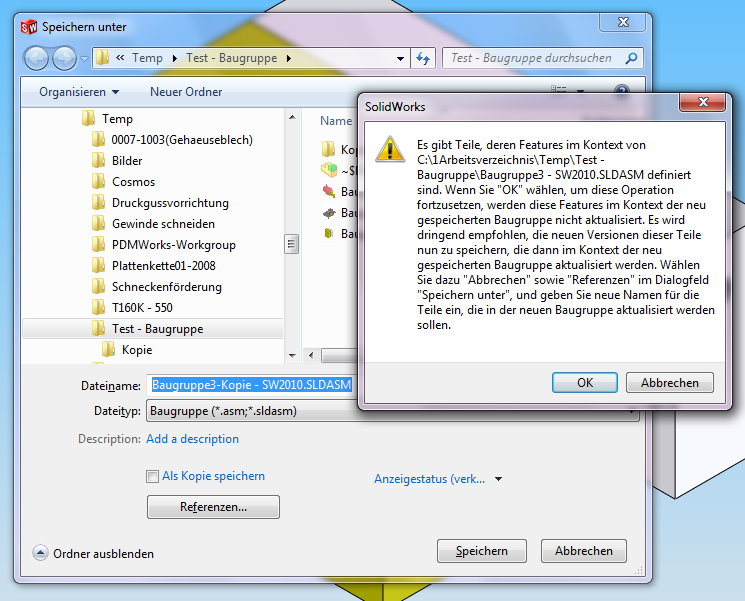The height and width of the screenshot is (601, 745).
Task: Open recent locations dropdown beside navigation arrows
Action: click(x=85, y=59)
